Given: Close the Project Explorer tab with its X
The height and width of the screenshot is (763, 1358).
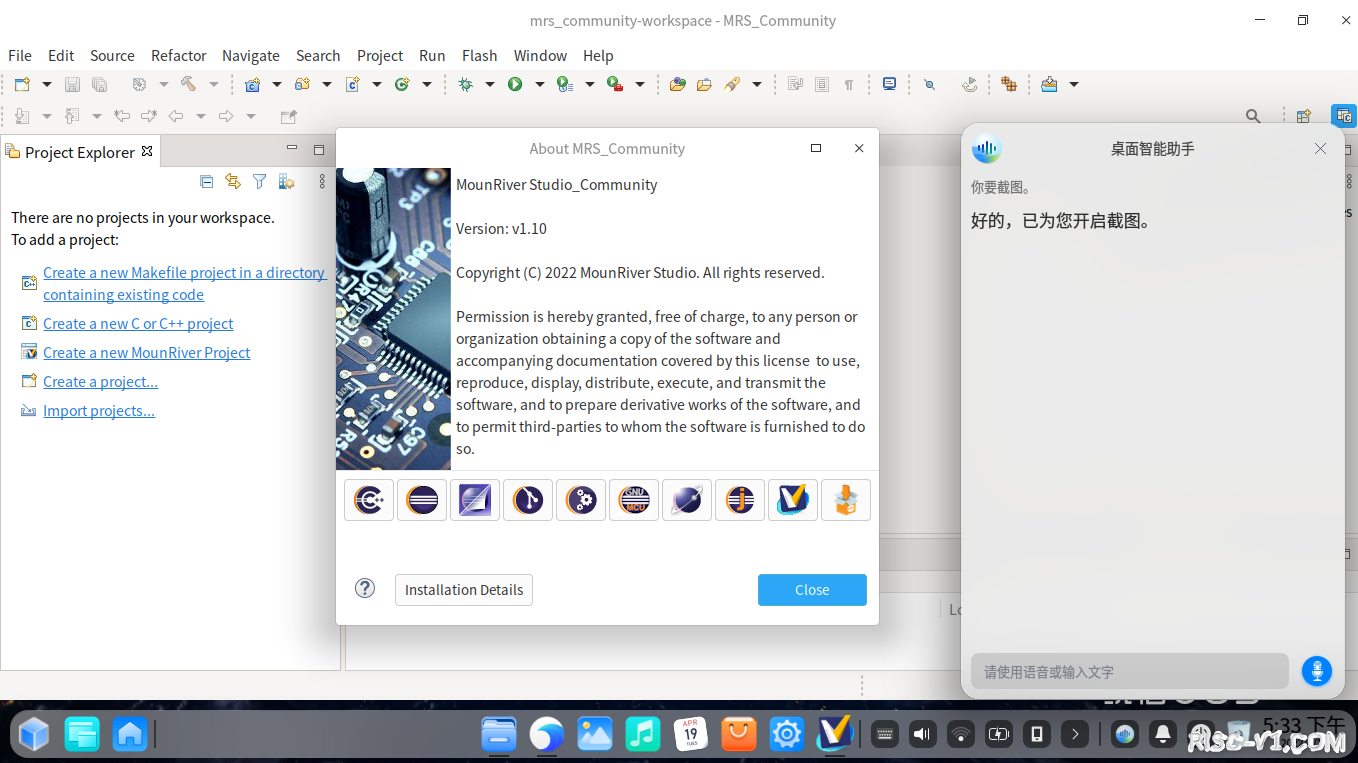Looking at the screenshot, I should (x=147, y=151).
